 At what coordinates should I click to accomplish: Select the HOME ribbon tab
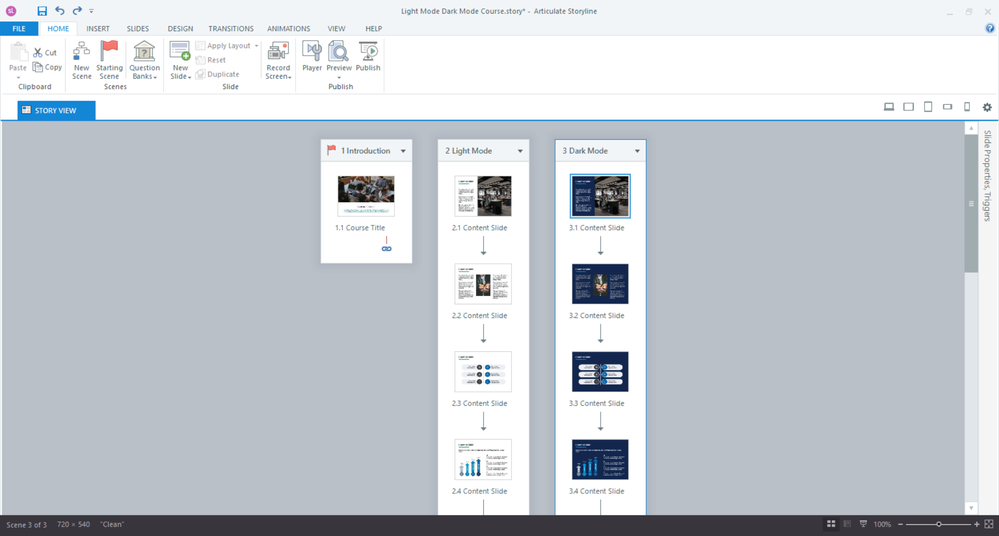tap(58, 29)
